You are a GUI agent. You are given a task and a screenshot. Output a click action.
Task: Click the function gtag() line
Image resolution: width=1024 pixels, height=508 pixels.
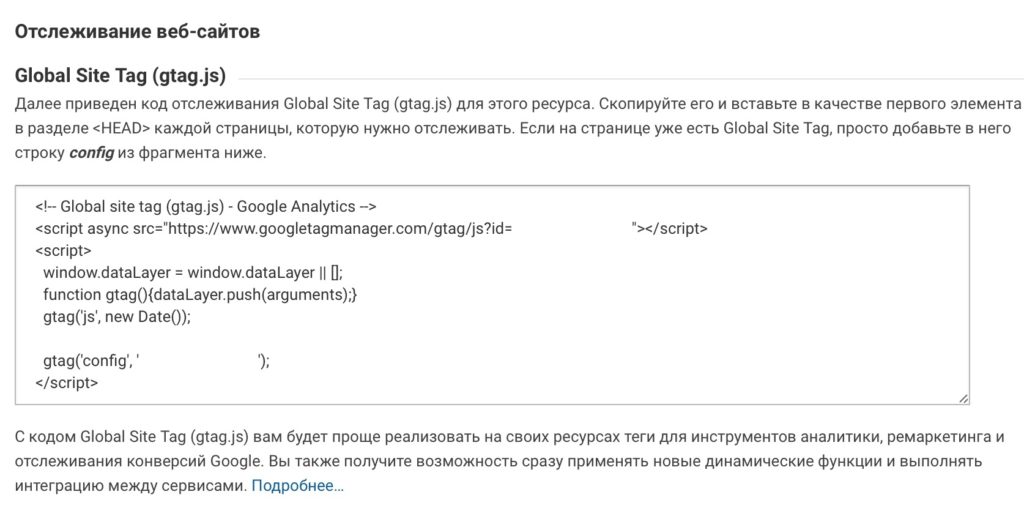pyautogui.click(x=200, y=295)
